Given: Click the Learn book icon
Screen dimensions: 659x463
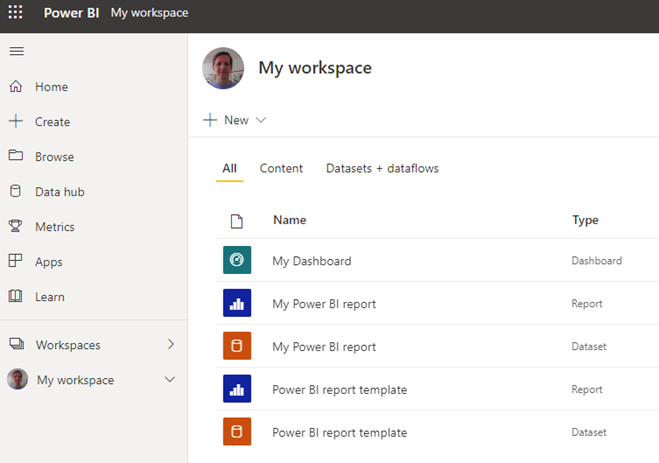Looking at the screenshot, I should 16,296.
